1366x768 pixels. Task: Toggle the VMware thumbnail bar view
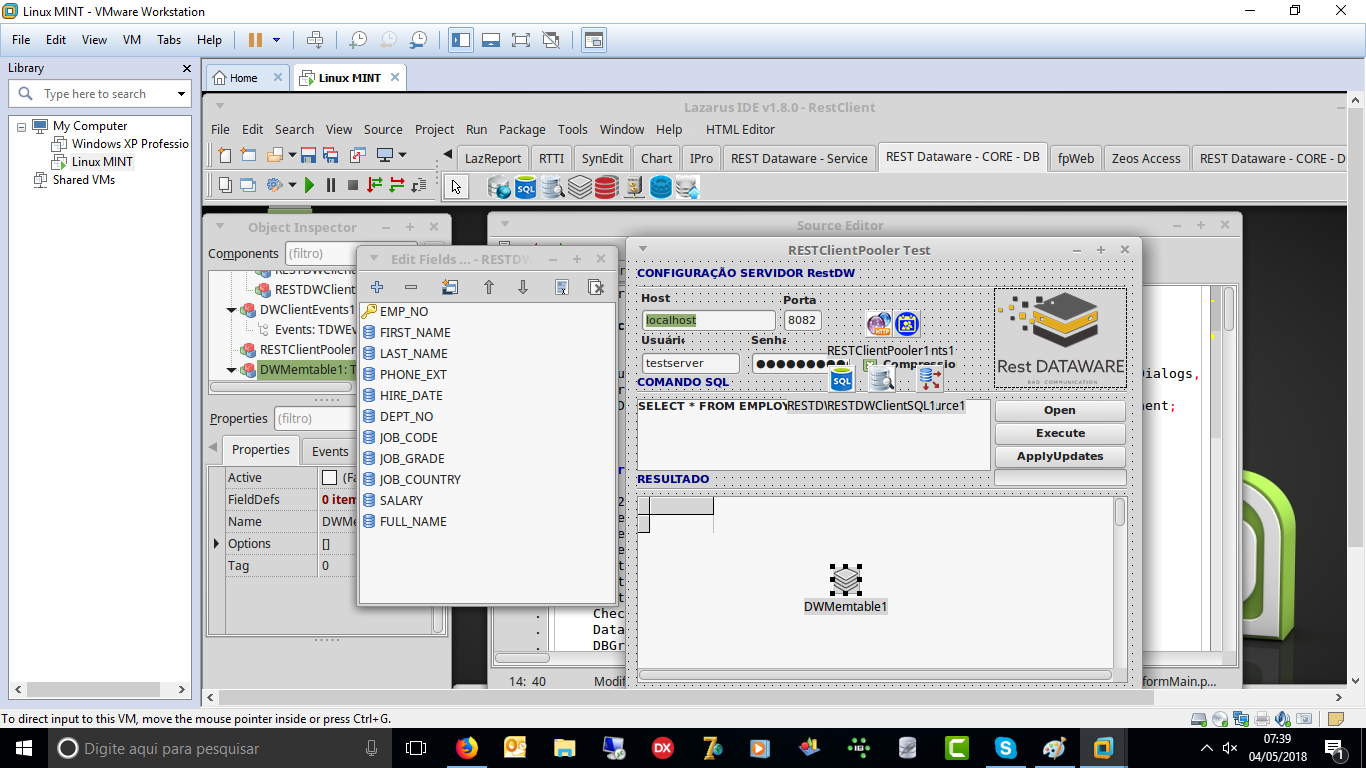tap(491, 40)
